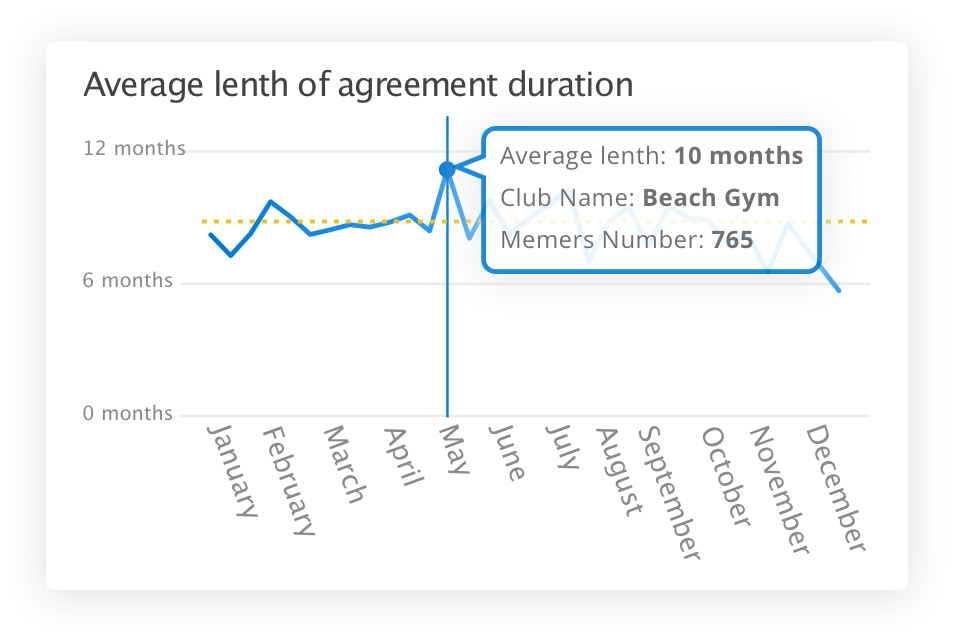Image resolution: width=954 pixels, height=640 pixels.
Task: Click the August month label
Action: click(x=618, y=470)
